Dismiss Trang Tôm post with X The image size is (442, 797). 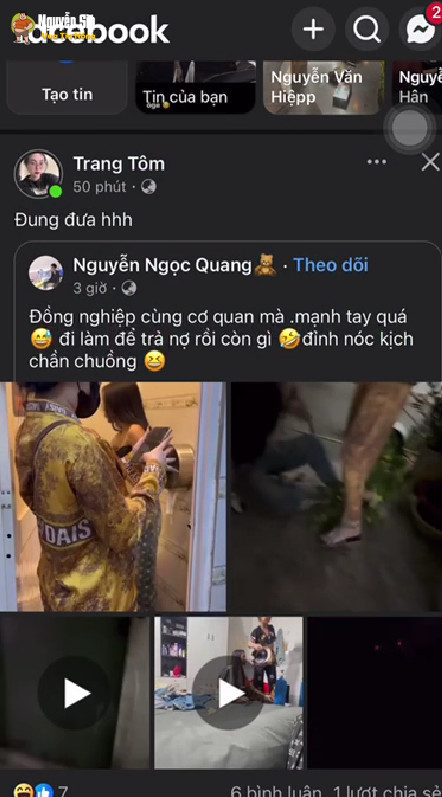pos(430,163)
